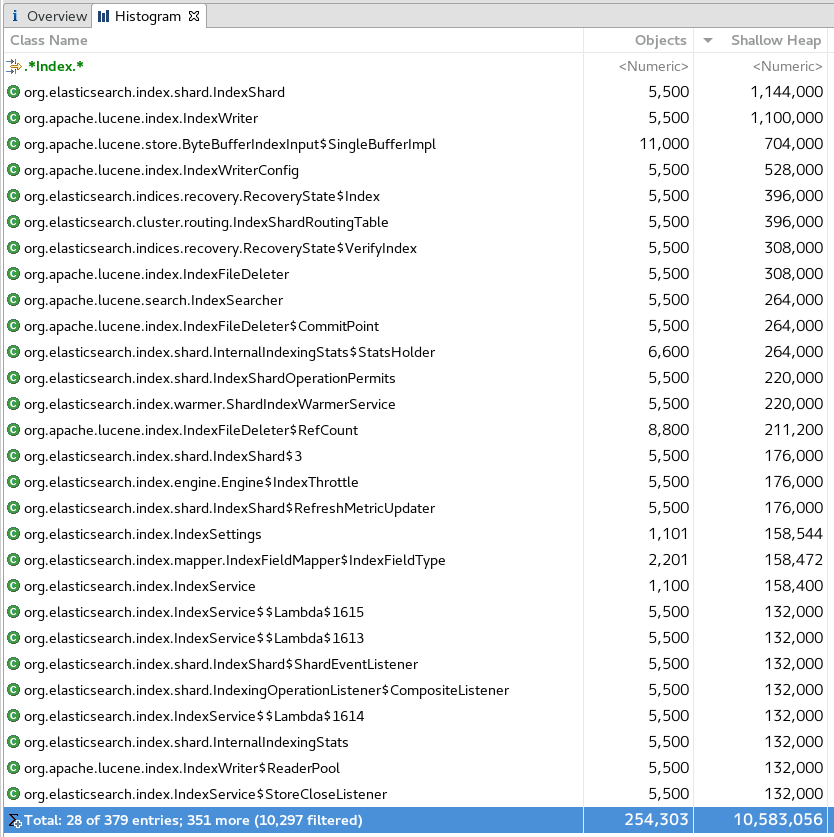
Task: Click the 6,600 objects cell
Action: [668, 352]
